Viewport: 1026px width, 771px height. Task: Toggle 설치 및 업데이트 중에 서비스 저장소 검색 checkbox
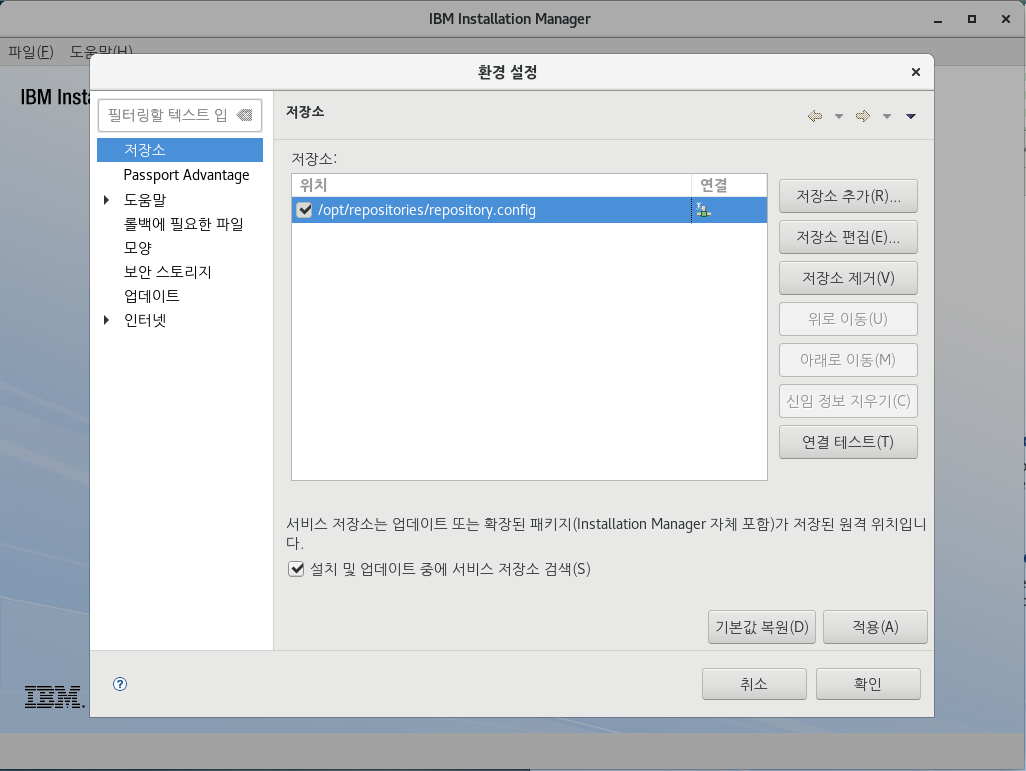pos(296,569)
